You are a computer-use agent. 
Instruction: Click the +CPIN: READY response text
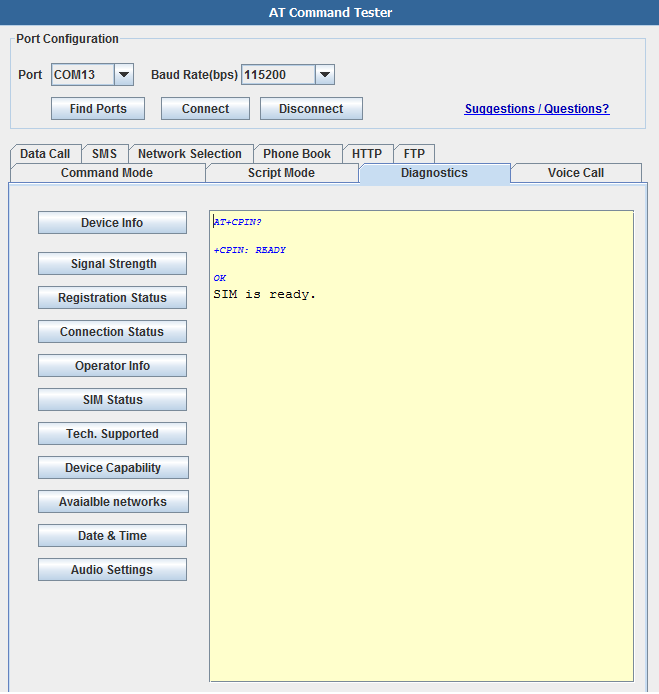[250, 250]
